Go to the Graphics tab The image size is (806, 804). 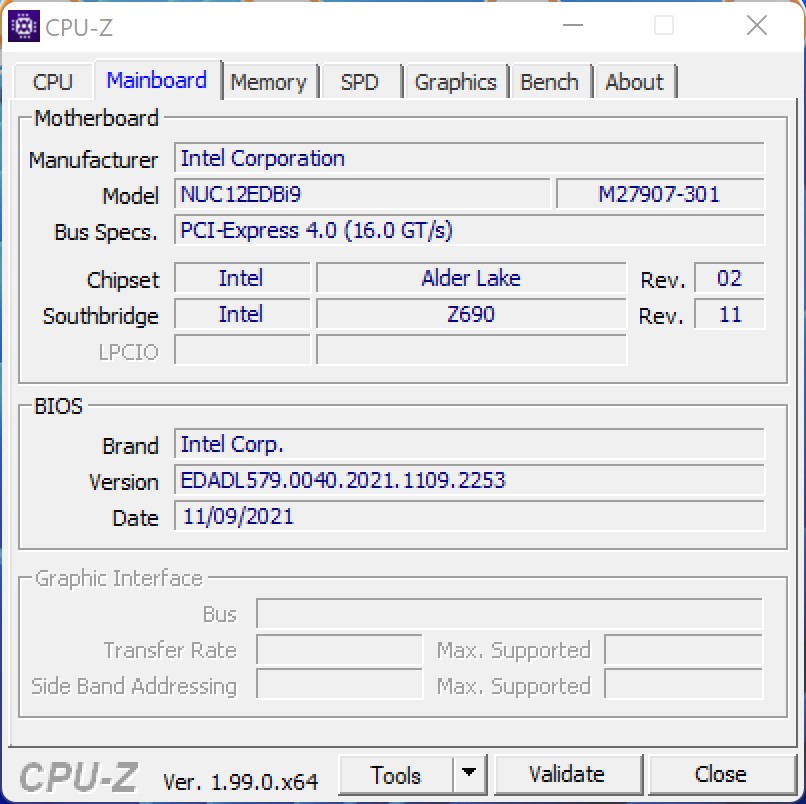(455, 82)
